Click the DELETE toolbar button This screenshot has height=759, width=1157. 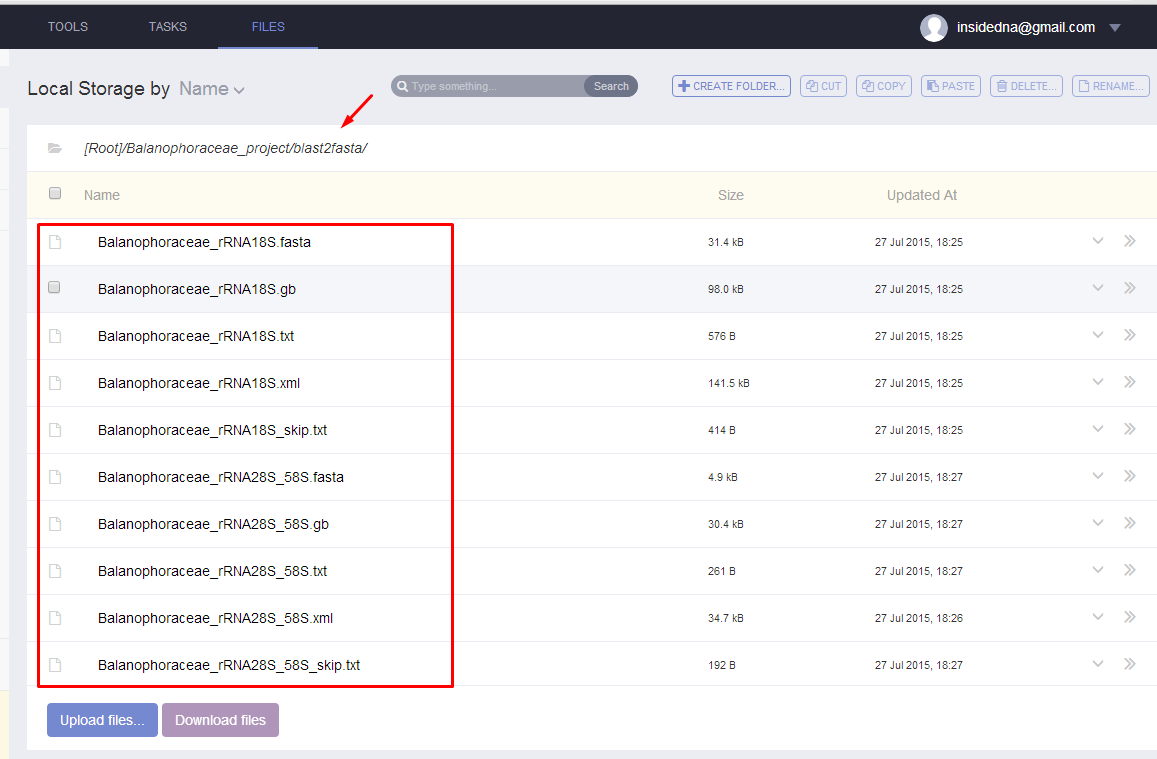tap(1026, 86)
